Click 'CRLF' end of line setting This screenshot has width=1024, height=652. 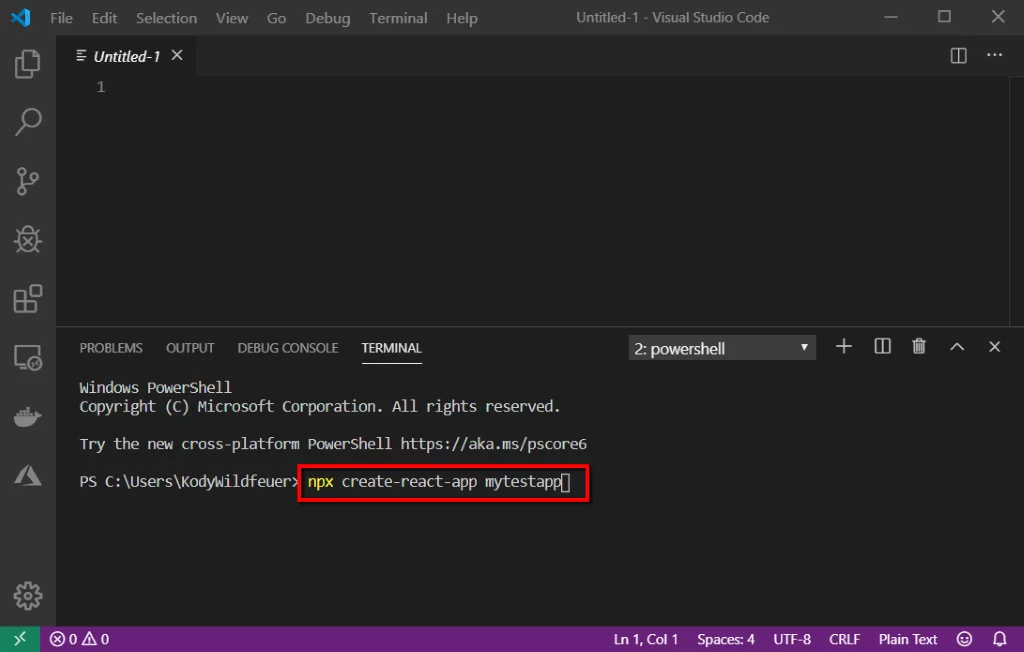click(x=844, y=639)
